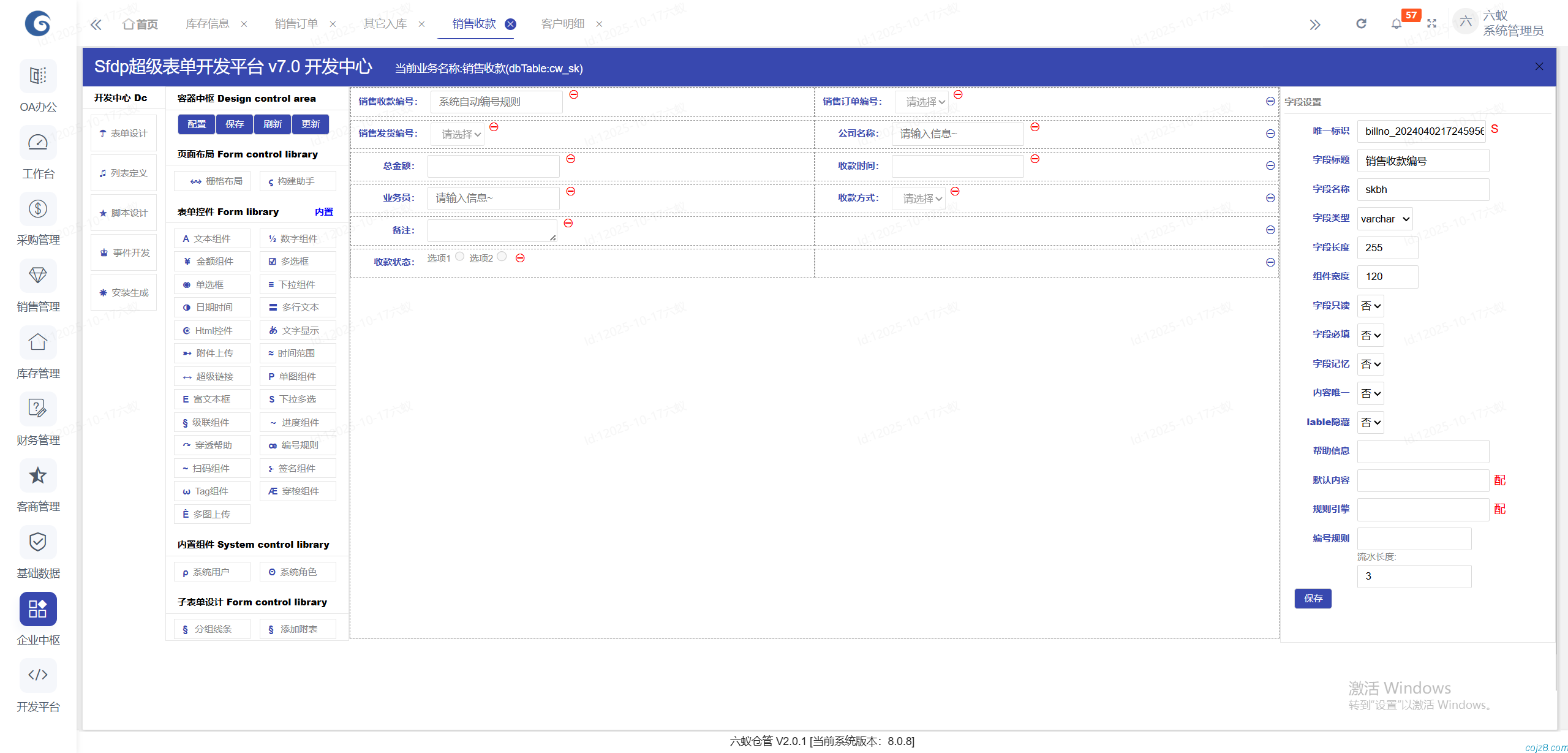Click the 字段标题 input field
1568x753 pixels.
(1422, 161)
